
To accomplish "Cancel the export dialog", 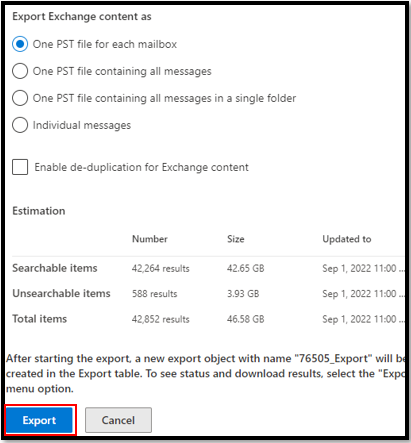I will [x=118, y=420].
